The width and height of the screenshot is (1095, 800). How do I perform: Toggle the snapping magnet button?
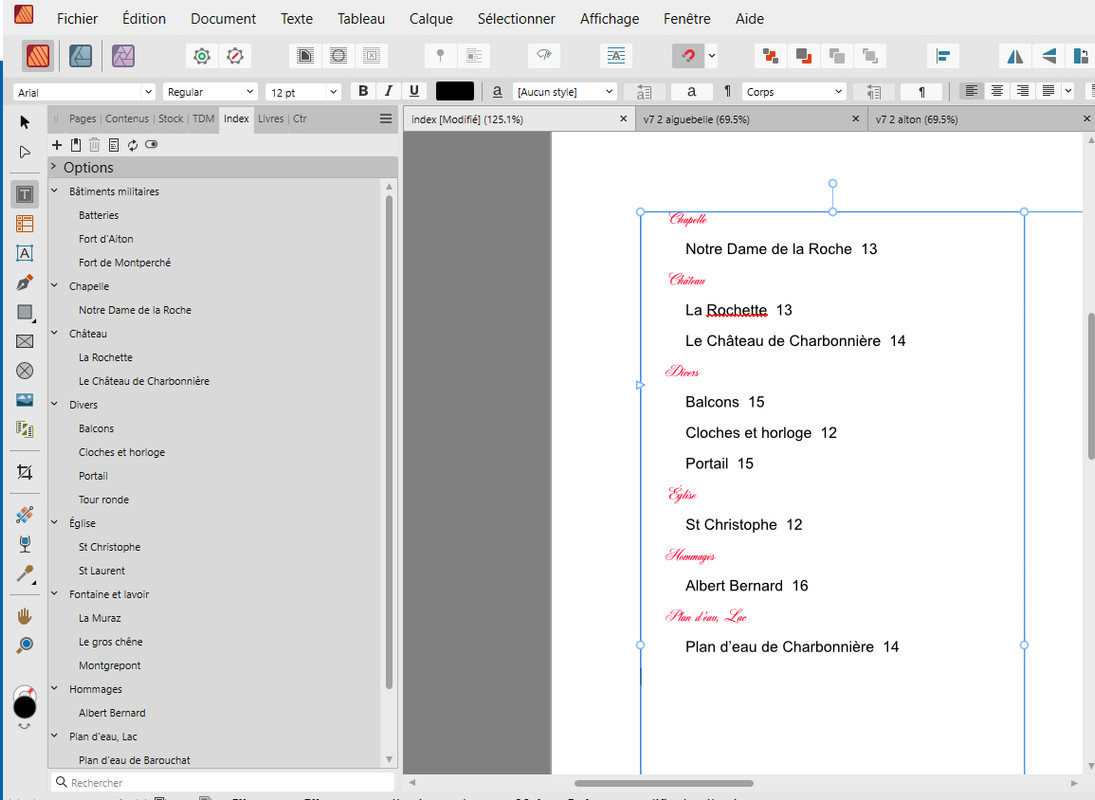pos(688,56)
